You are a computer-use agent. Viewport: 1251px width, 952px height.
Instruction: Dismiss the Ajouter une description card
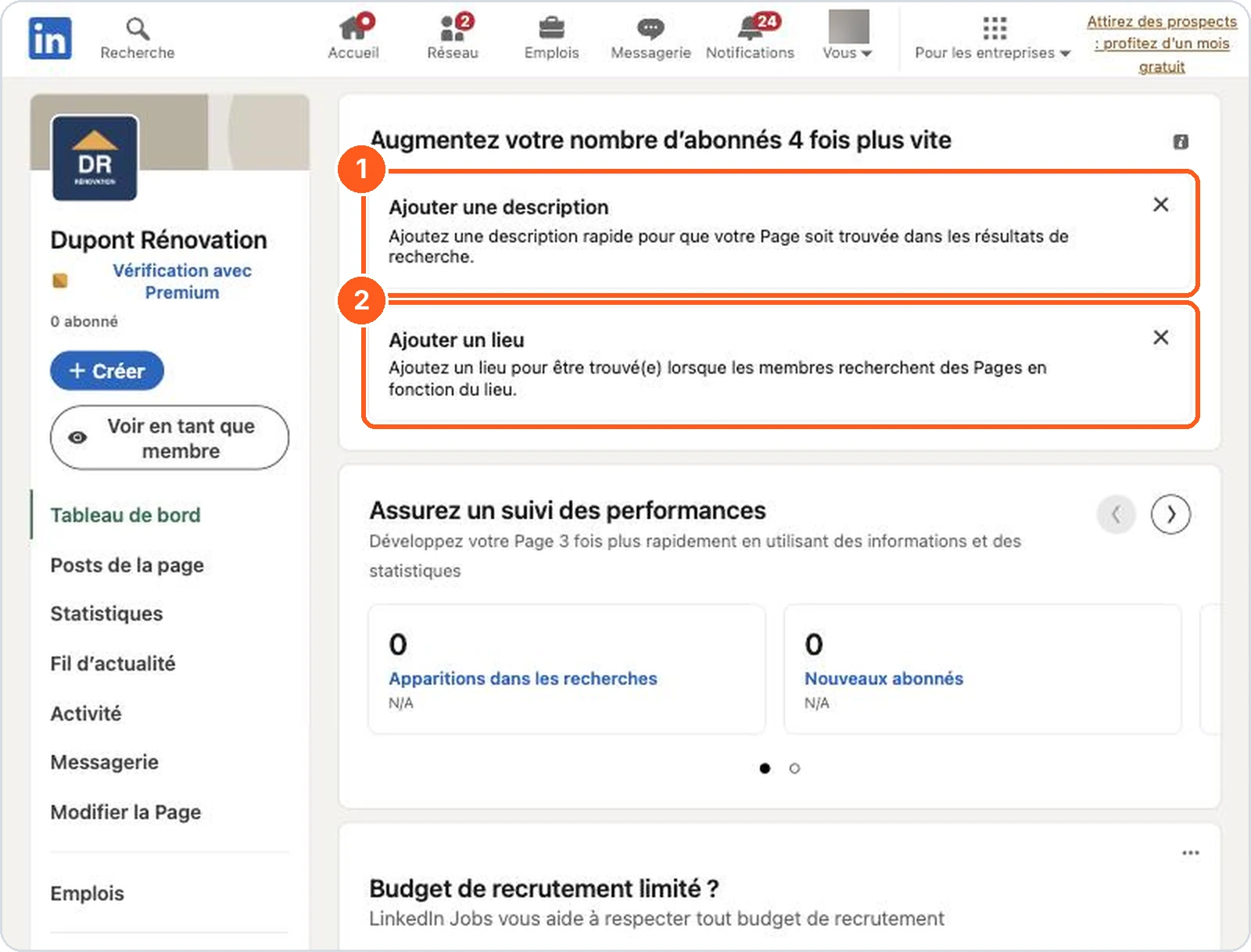coord(1161,205)
